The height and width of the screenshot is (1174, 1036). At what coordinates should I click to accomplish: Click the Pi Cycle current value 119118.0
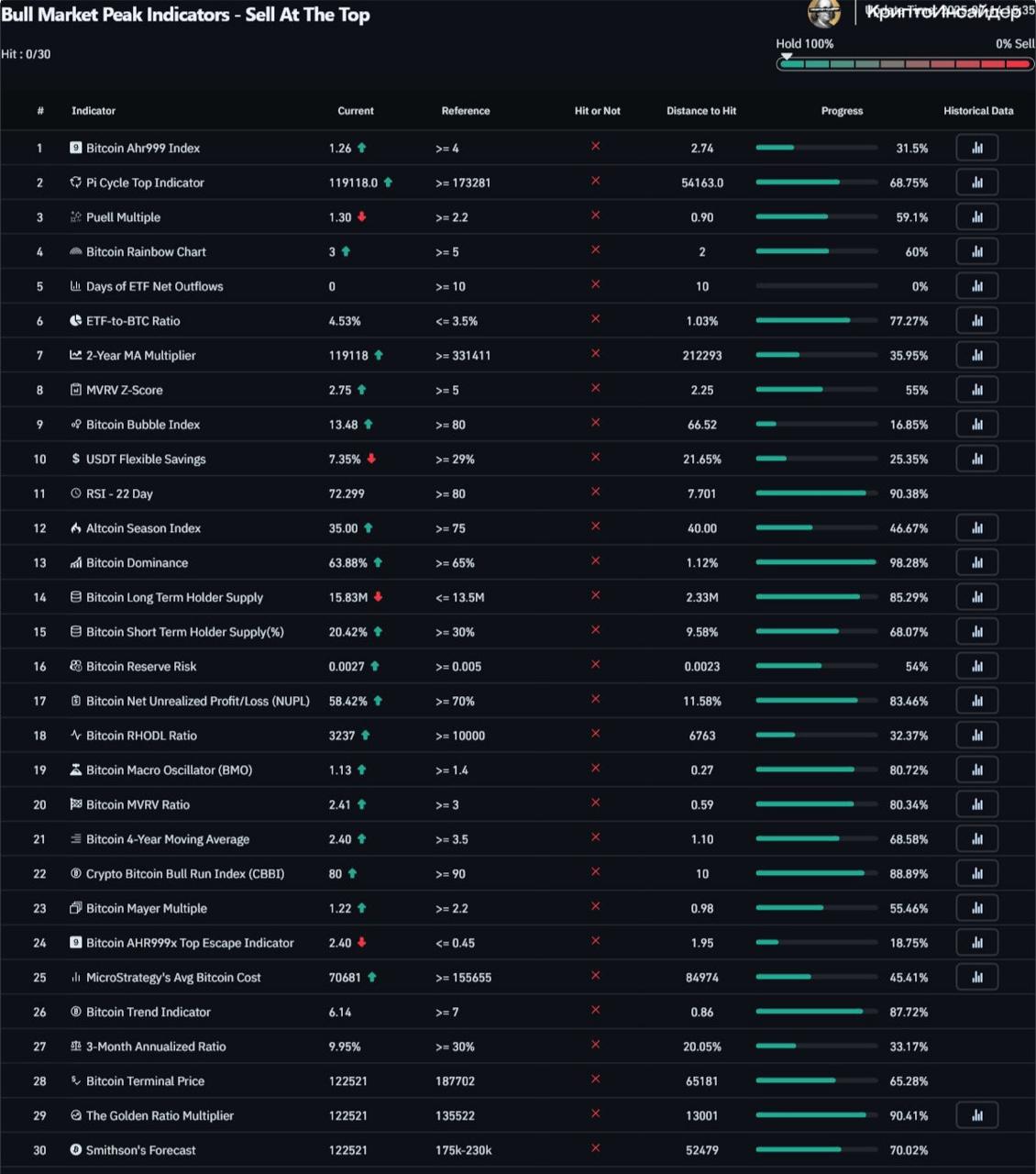pyautogui.click(x=353, y=183)
